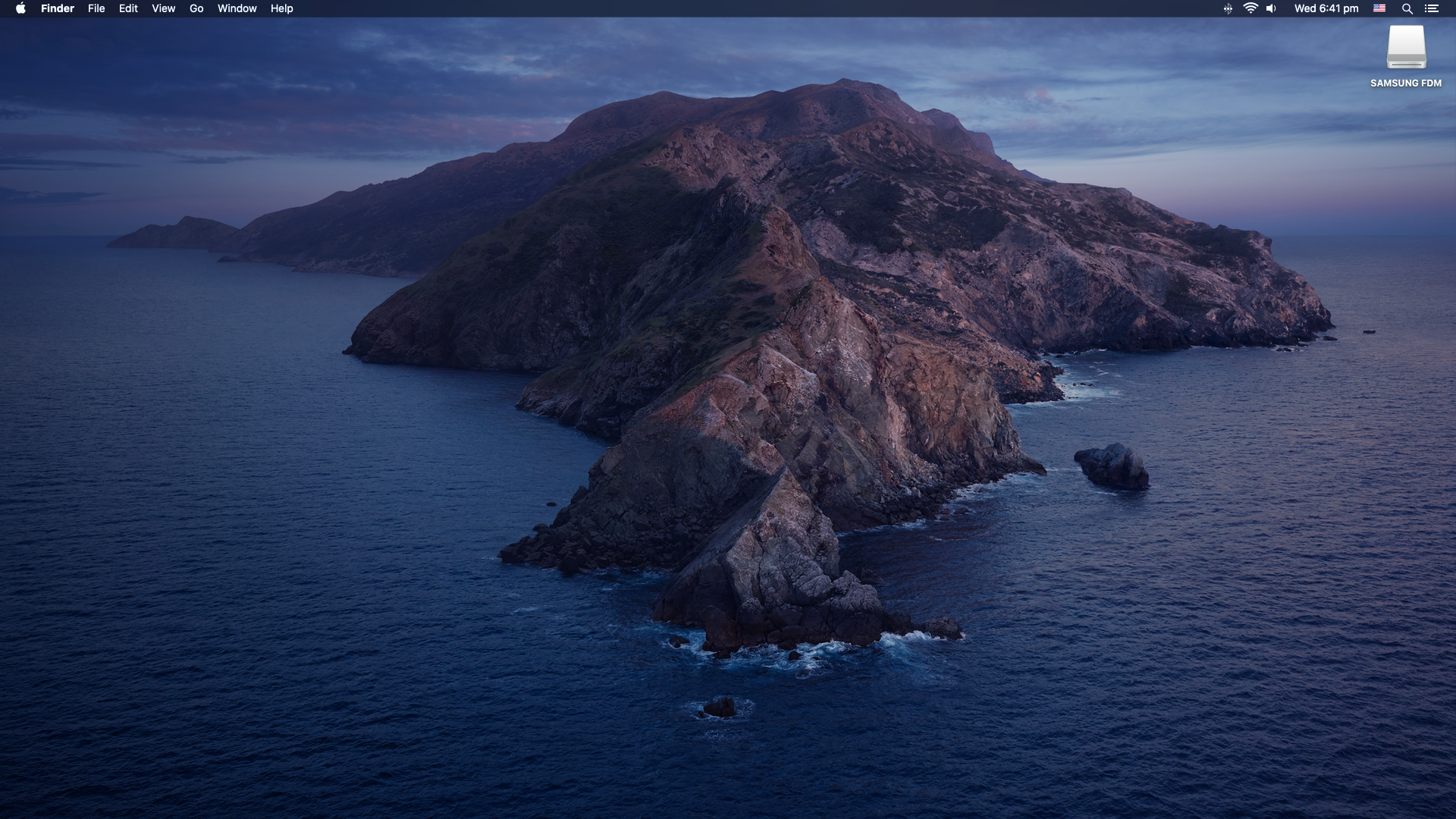Image resolution: width=1456 pixels, height=819 pixels.
Task: Click the Bluetooth status icon
Action: pos(1228,8)
